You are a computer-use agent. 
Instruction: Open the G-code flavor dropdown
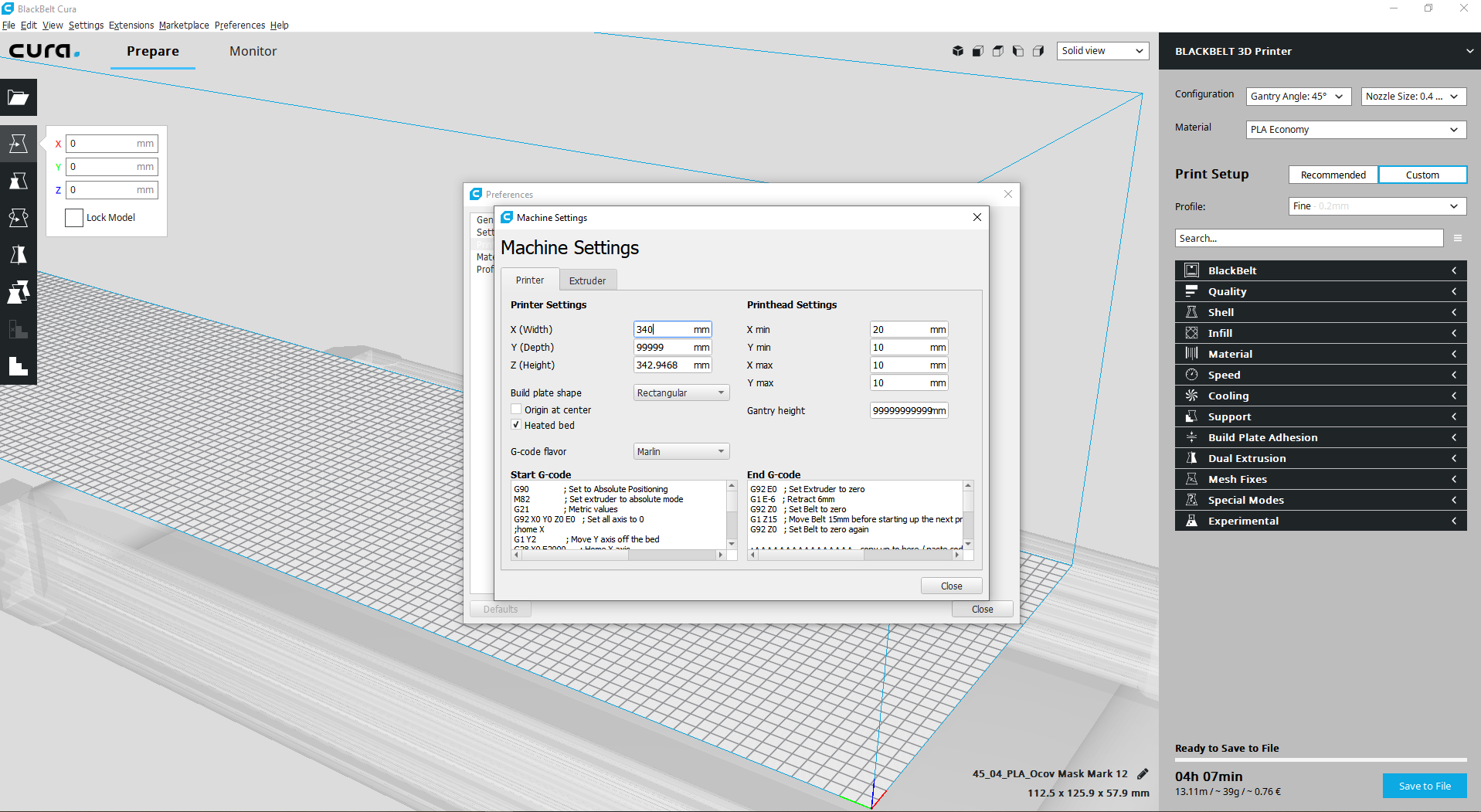pyautogui.click(x=681, y=451)
